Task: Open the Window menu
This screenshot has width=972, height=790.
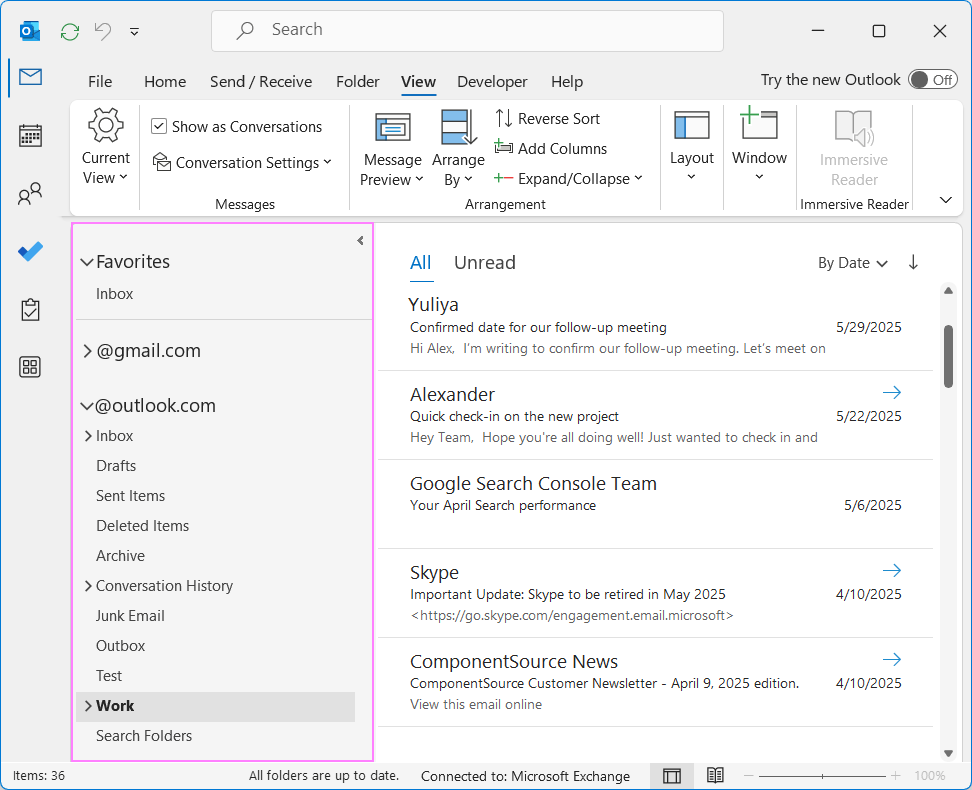Action: click(759, 144)
